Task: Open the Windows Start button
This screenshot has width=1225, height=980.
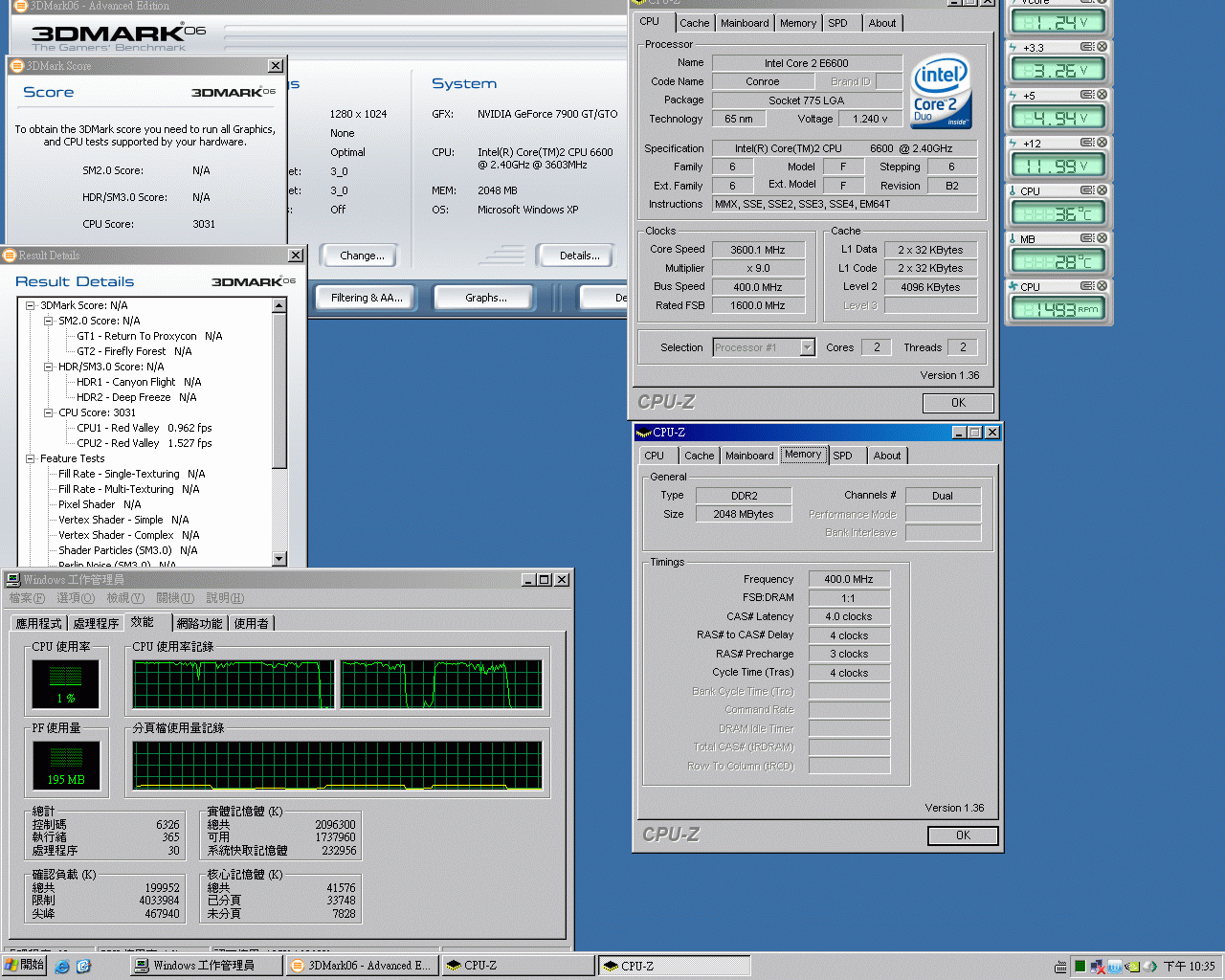Action: pyautogui.click(x=25, y=966)
